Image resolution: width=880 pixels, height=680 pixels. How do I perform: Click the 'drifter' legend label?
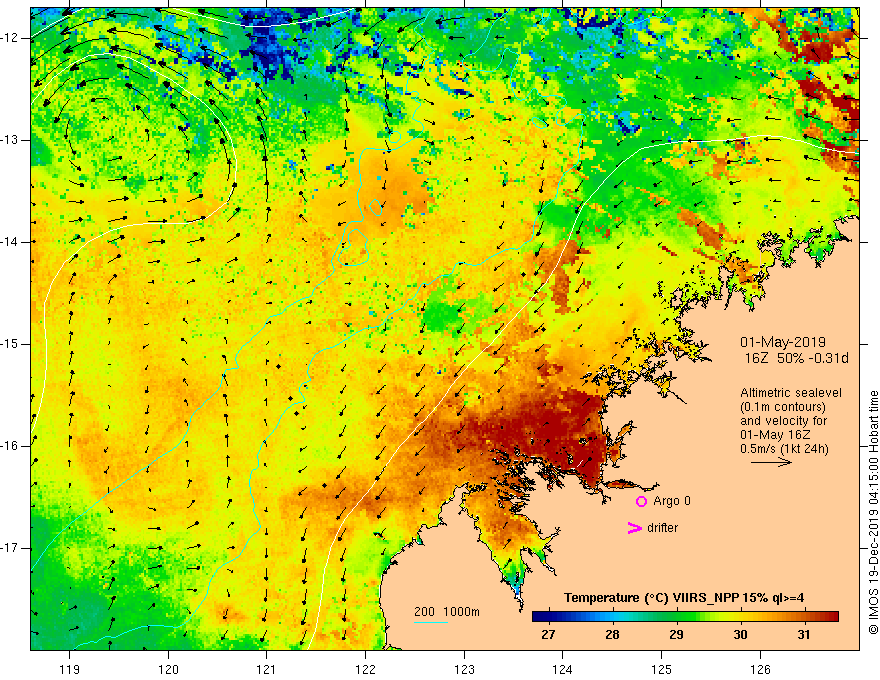[x=662, y=528]
